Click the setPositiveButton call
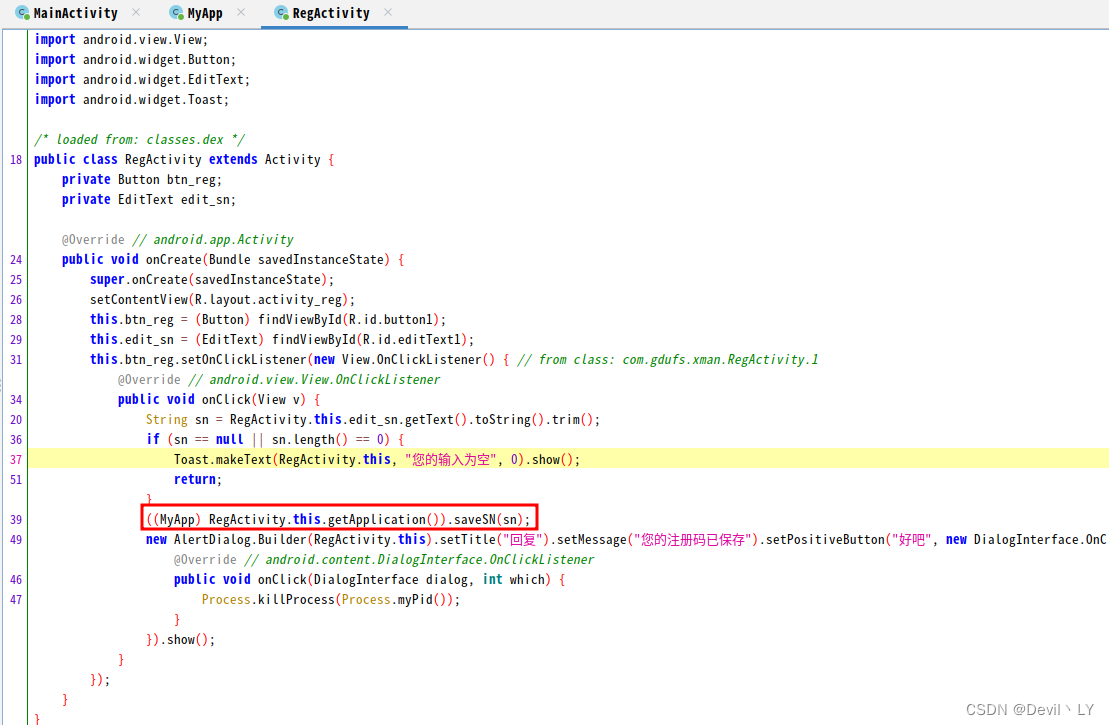This screenshot has height=725, width=1109. tap(825, 540)
